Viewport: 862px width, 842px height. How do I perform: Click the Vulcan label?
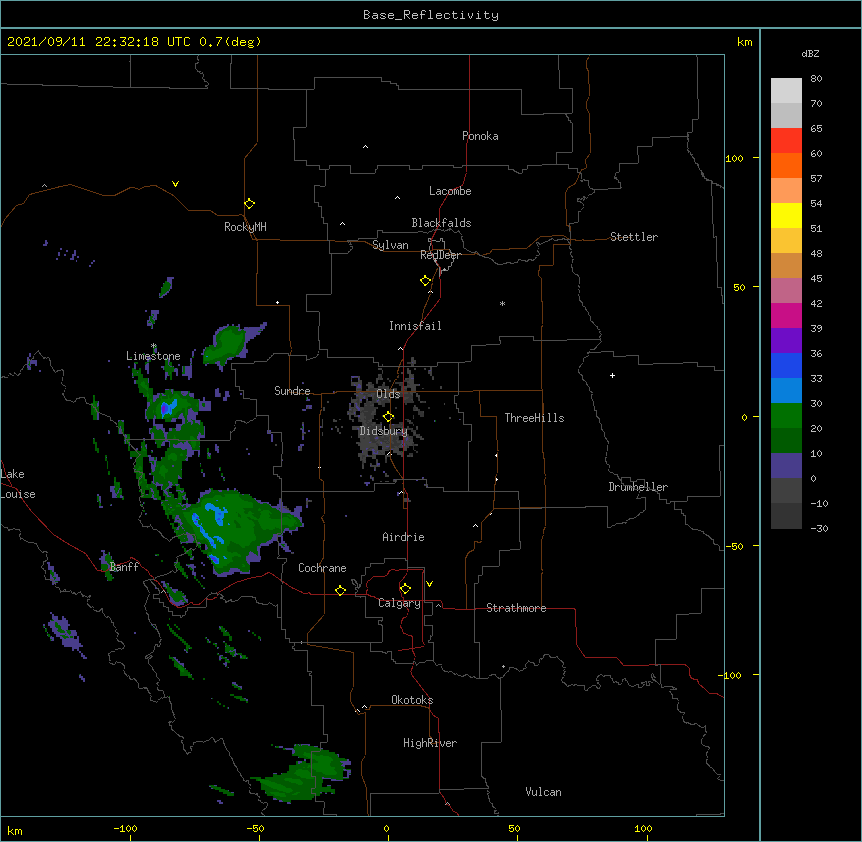(x=543, y=792)
